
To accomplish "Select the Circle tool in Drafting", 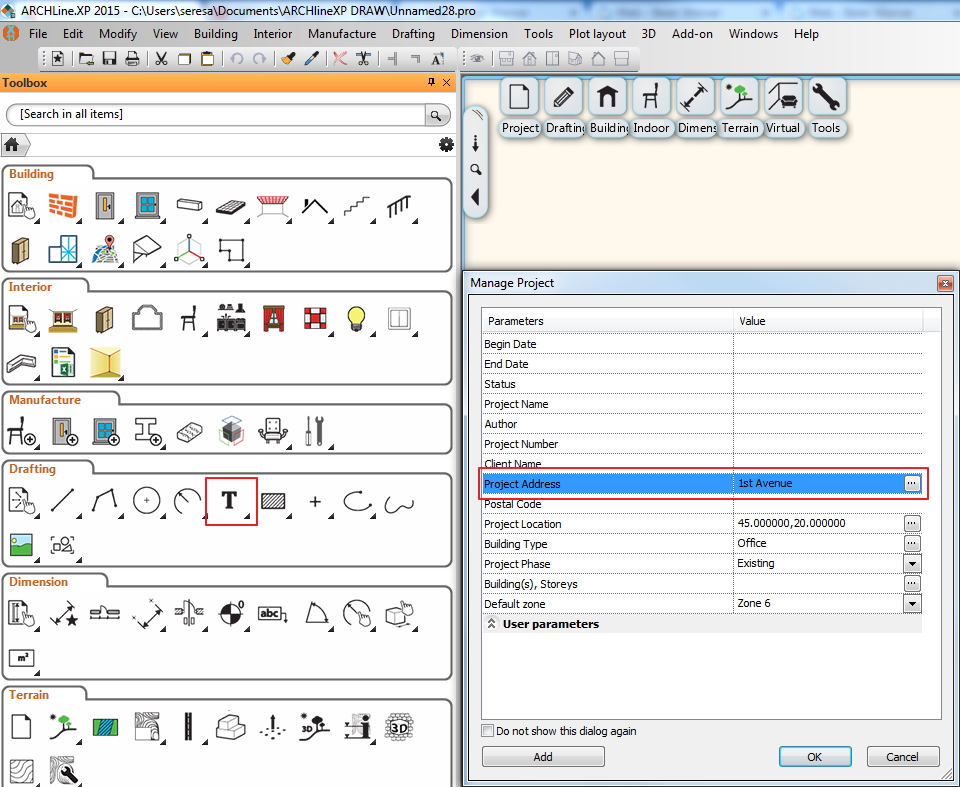I will point(146,500).
